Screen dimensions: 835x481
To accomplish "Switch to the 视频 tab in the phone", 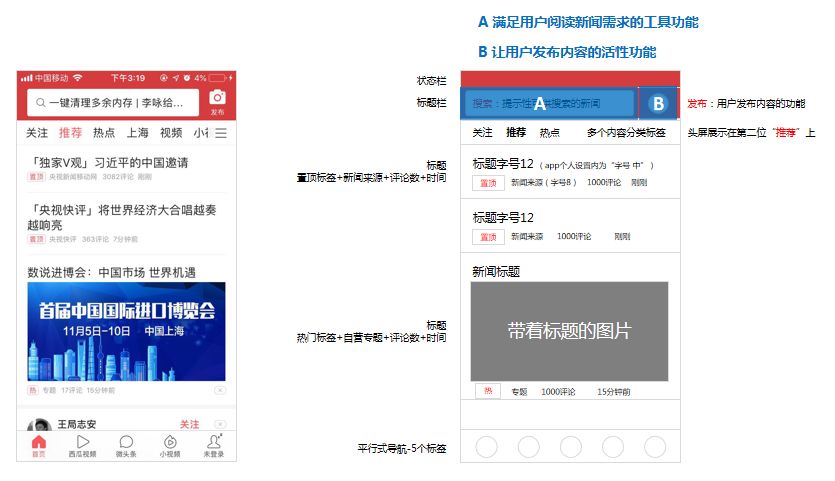I will [171, 133].
